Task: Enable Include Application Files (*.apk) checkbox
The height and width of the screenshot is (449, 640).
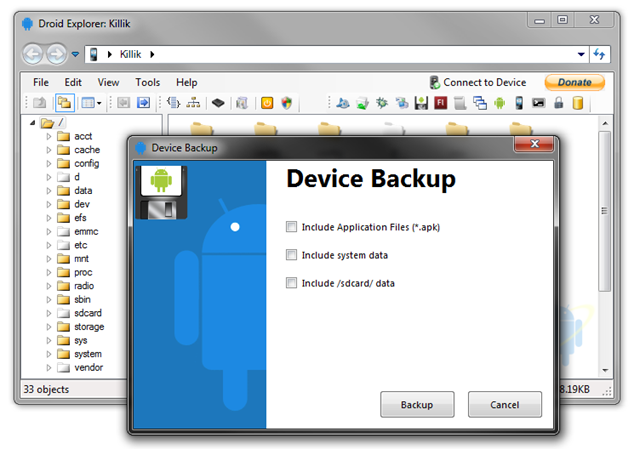Action: (x=291, y=227)
